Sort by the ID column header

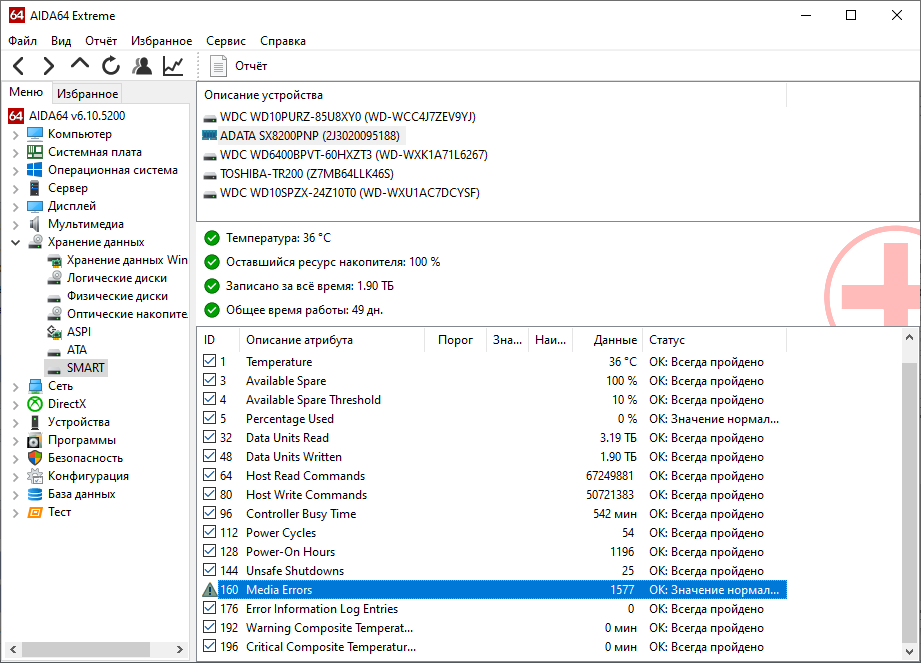point(218,340)
